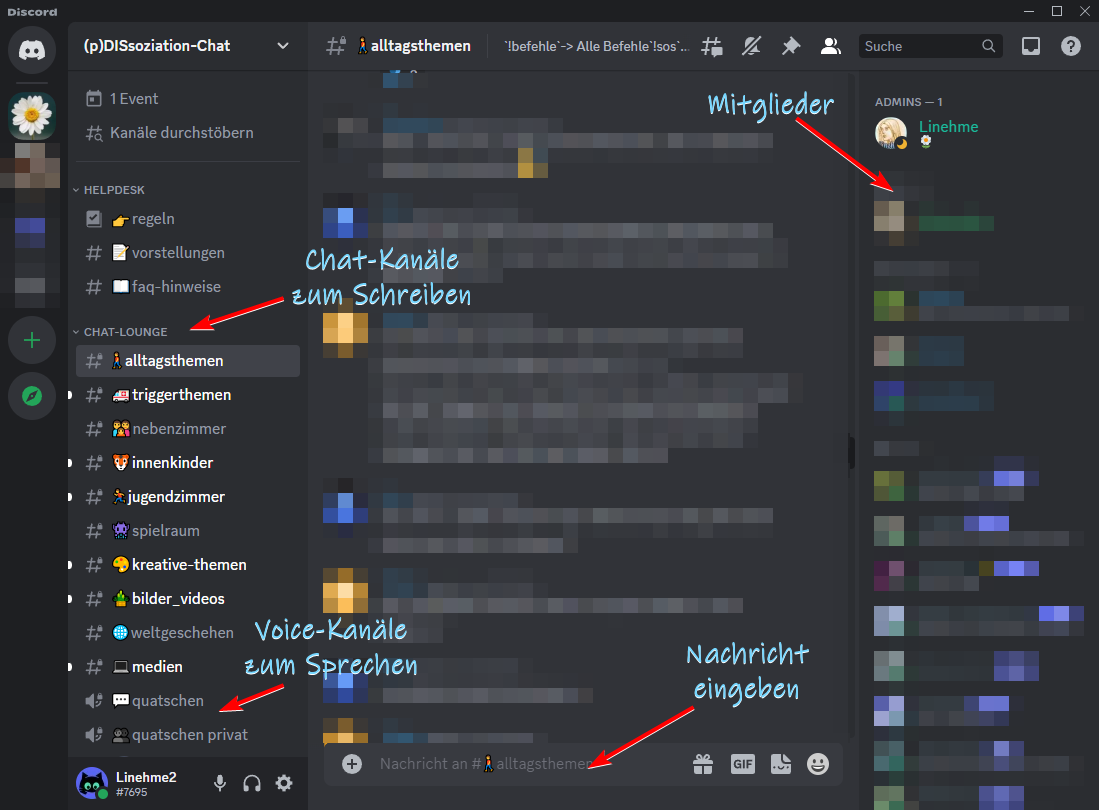Select the alltagsthemen channel
The image size is (1099, 810).
pos(188,361)
